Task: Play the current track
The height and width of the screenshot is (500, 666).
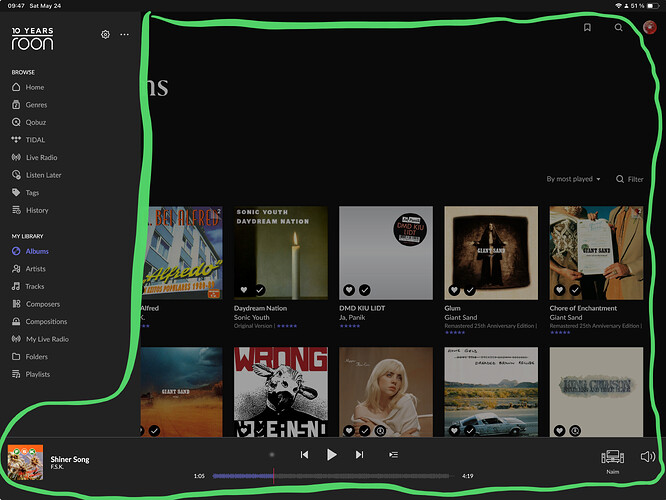Action: coord(332,455)
